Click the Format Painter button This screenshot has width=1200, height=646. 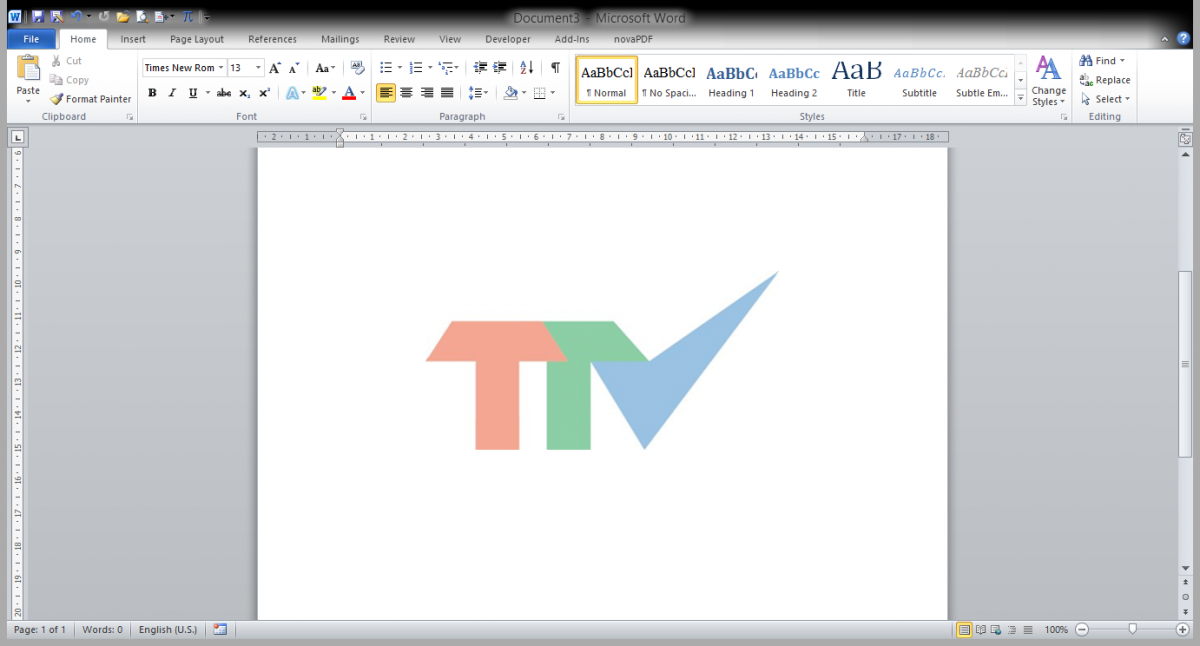tap(91, 99)
